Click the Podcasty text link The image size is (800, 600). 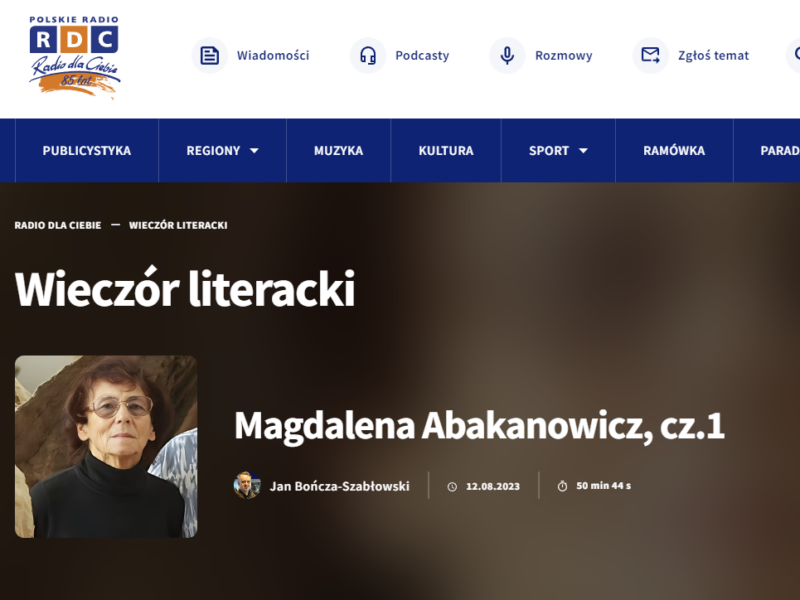422,56
